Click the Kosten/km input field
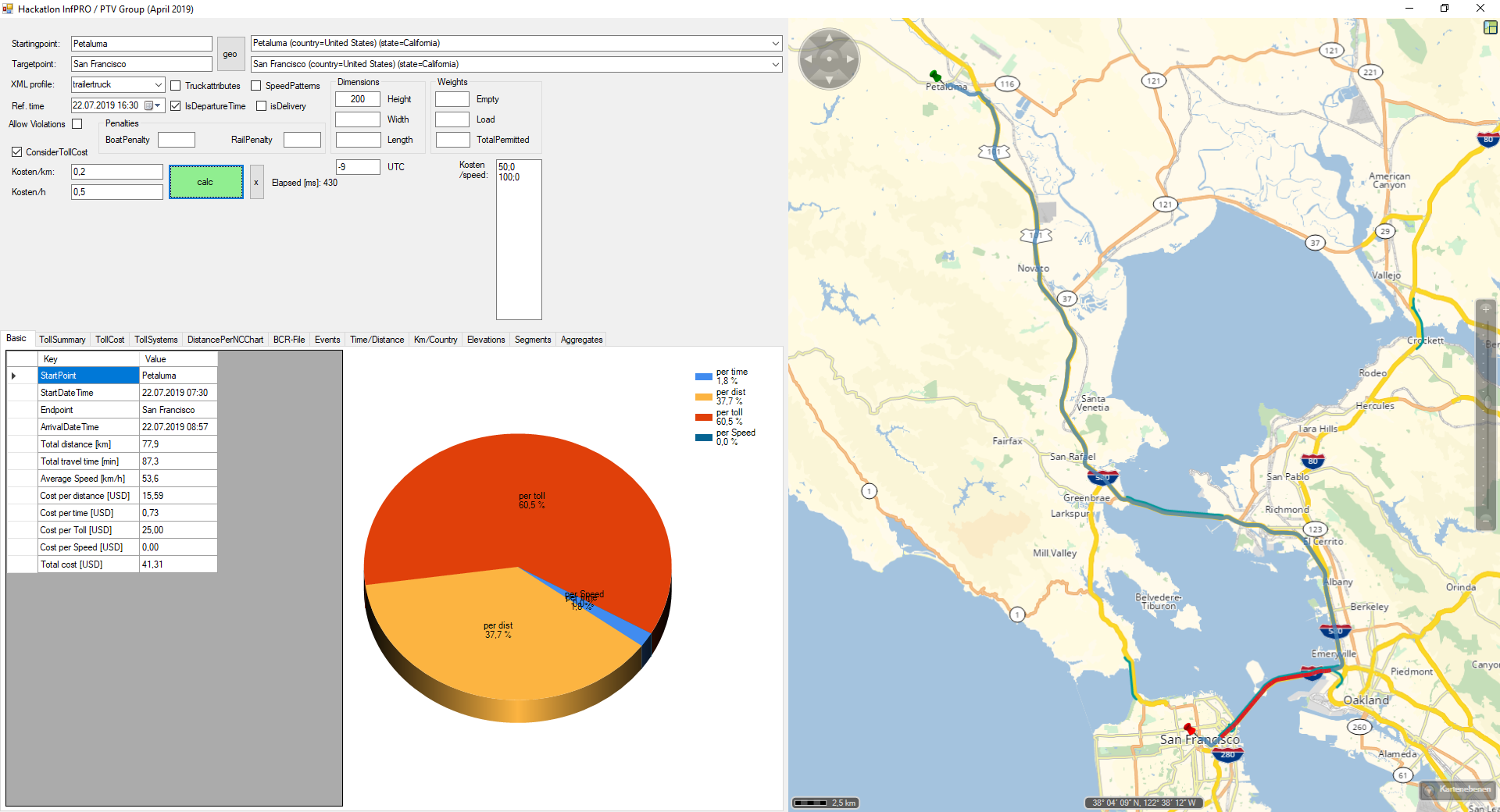Viewport: 1500px width, 812px height. click(x=116, y=172)
